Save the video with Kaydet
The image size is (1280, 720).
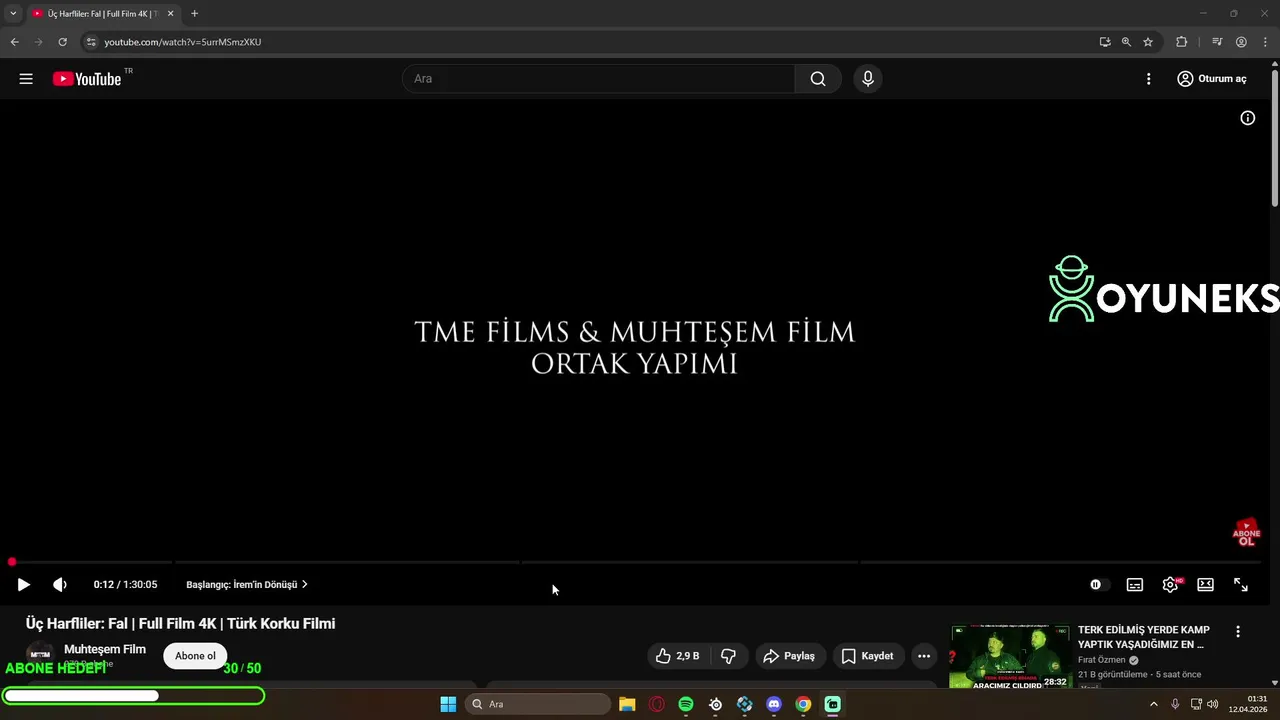(x=868, y=656)
